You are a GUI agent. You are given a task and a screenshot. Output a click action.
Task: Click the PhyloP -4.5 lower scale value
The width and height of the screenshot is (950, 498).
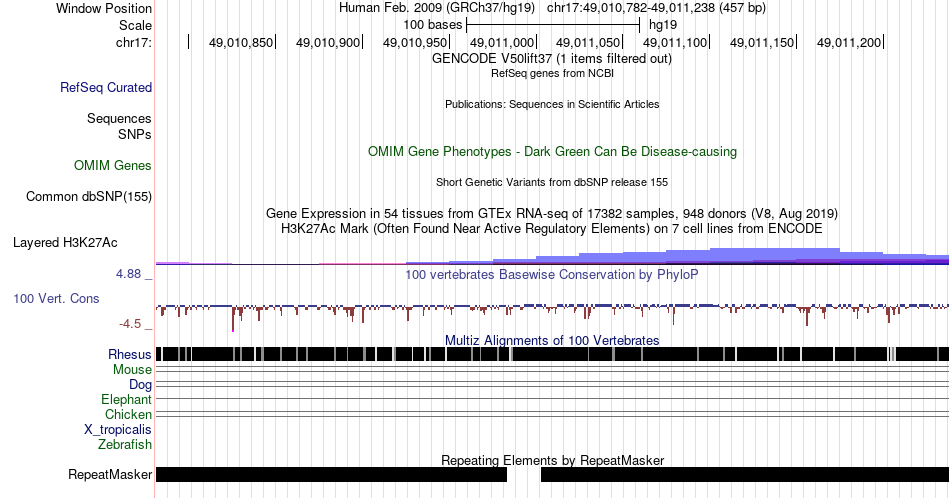pos(130,324)
